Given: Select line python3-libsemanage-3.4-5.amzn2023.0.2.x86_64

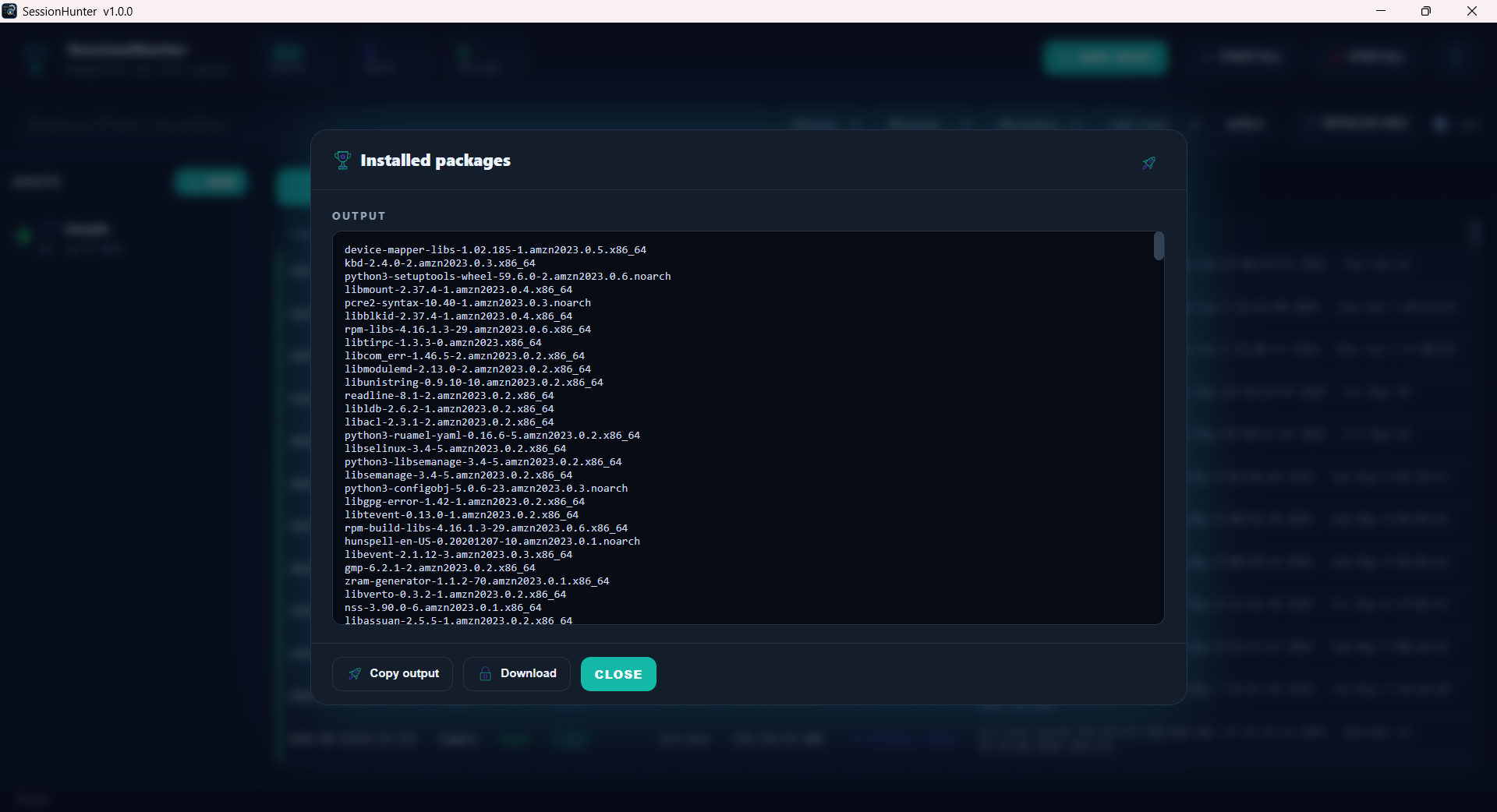Looking at the screenshot, I should [x=483, y=462].
